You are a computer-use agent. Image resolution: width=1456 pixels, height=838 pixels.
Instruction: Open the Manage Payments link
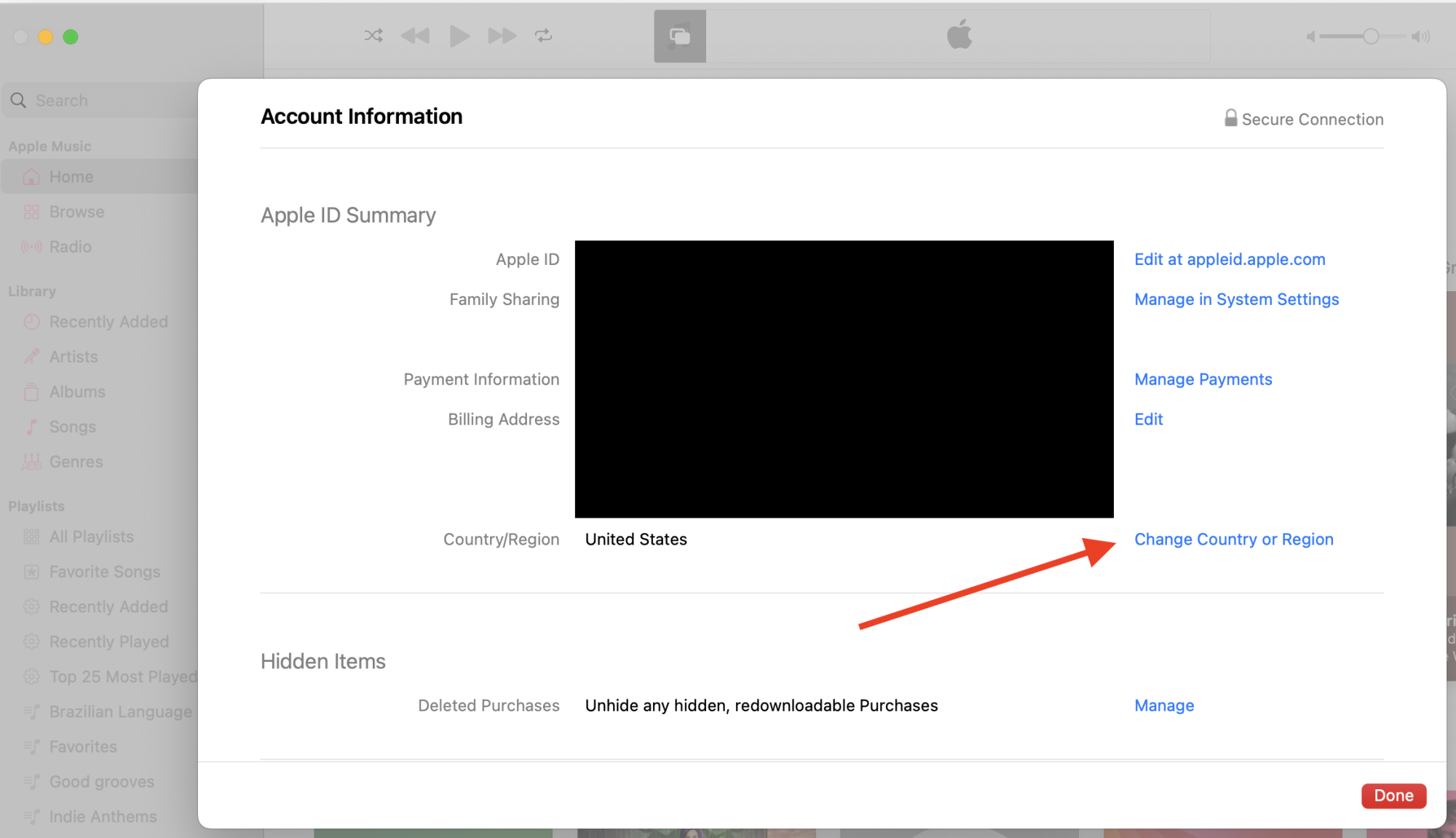(x=1203, y=379)
